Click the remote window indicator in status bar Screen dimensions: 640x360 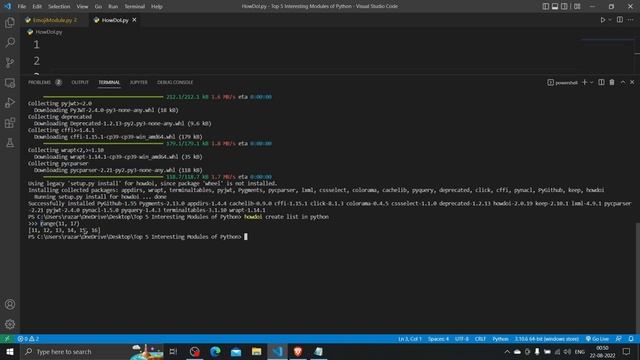[x=7, y=339]
